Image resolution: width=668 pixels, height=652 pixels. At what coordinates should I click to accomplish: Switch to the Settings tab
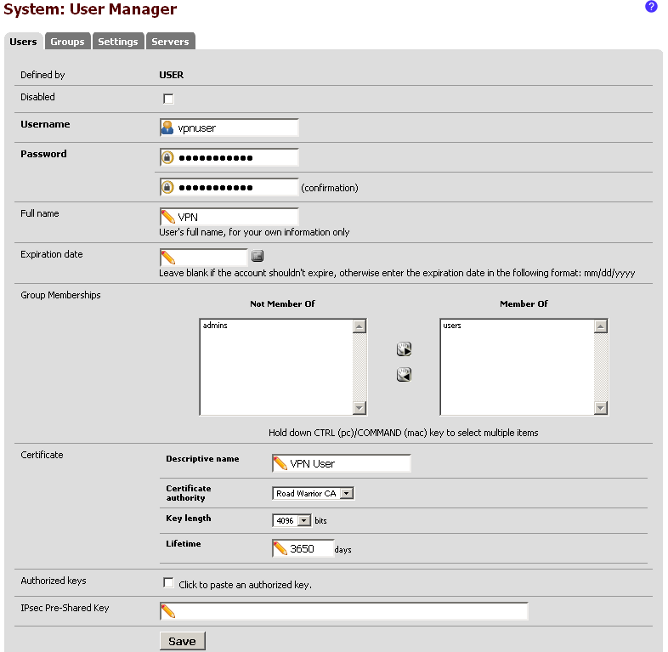tap(118, 41)
